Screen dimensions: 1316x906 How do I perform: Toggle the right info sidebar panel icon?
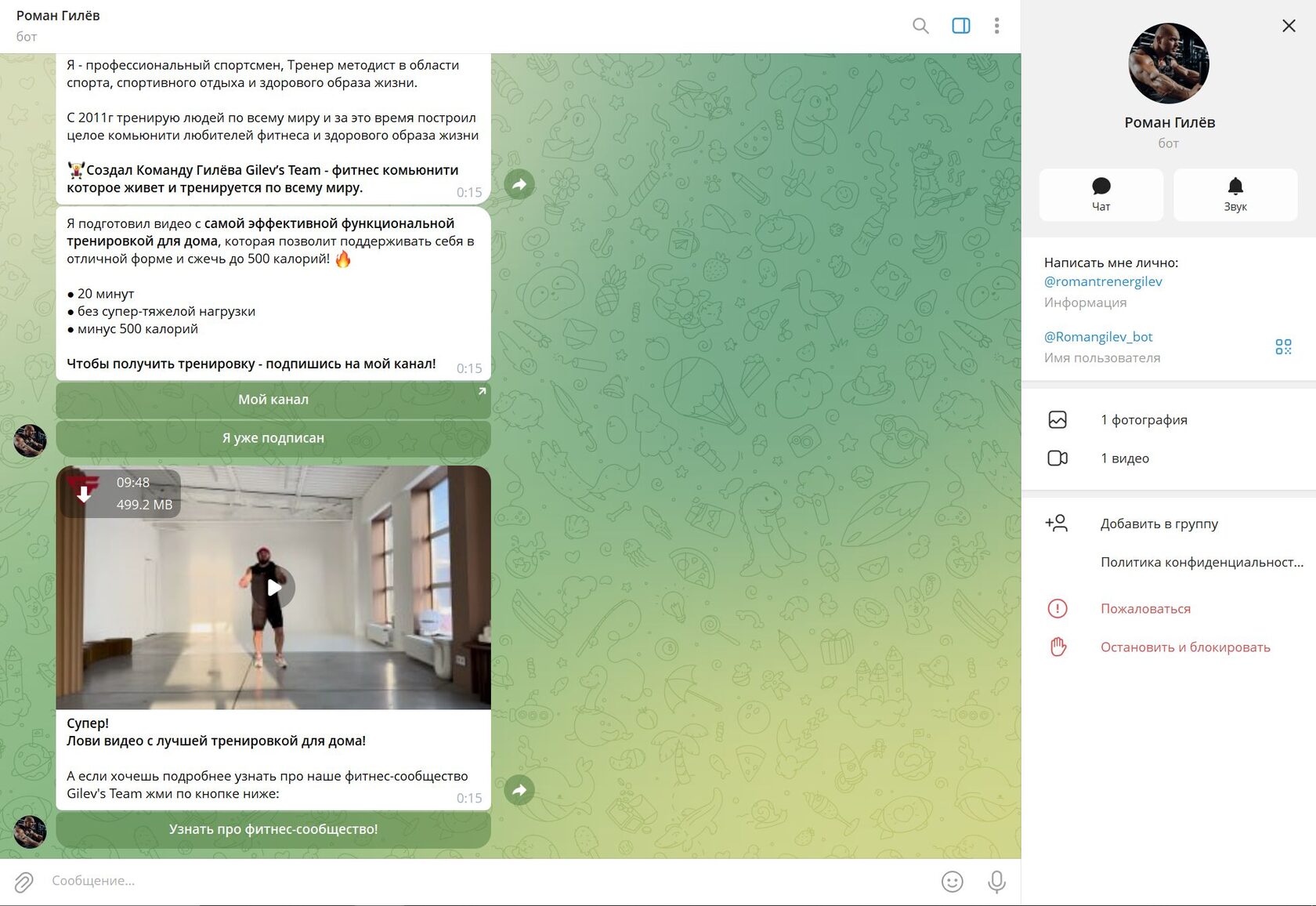961,26
